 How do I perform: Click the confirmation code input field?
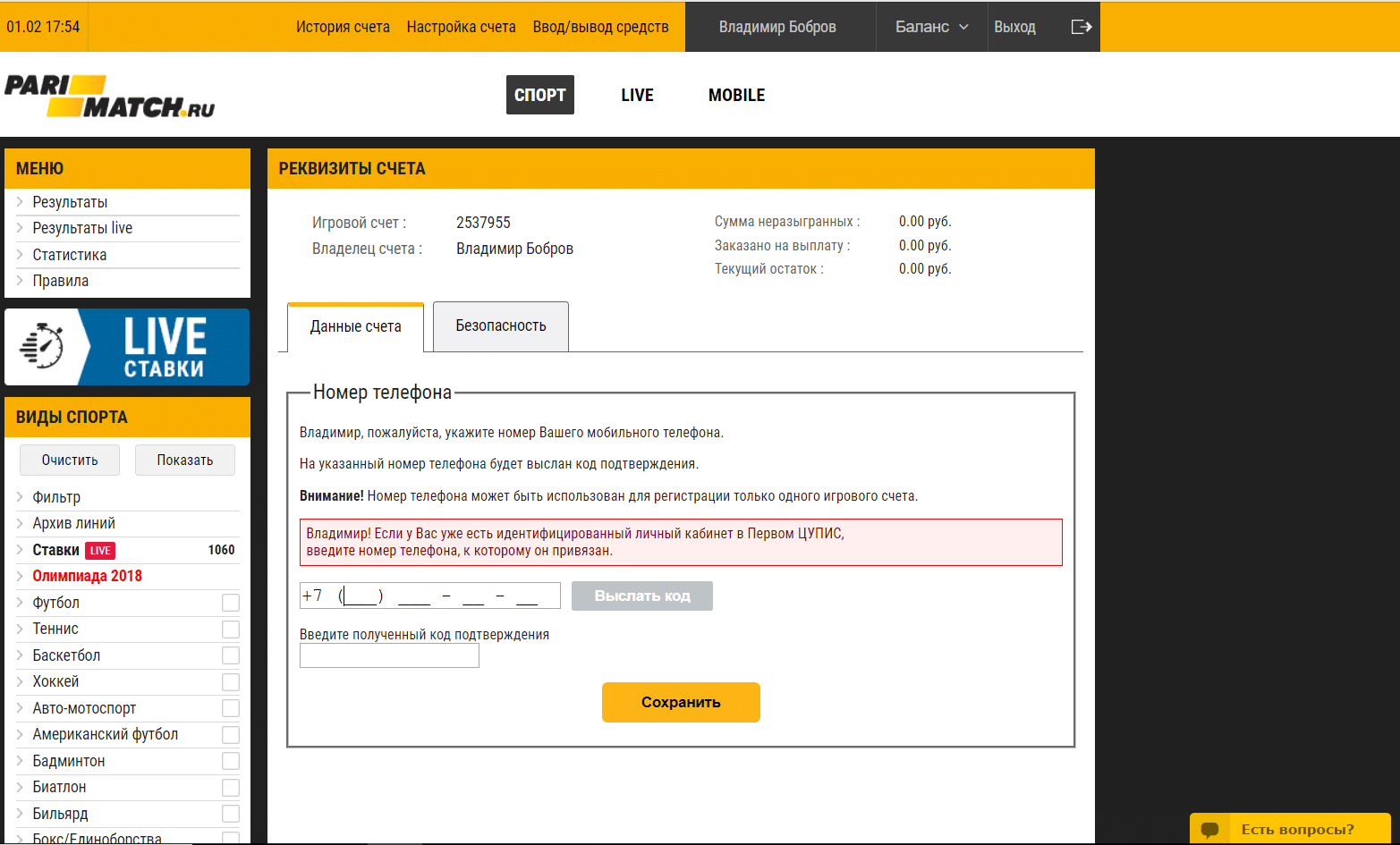(x=389, y=656)
